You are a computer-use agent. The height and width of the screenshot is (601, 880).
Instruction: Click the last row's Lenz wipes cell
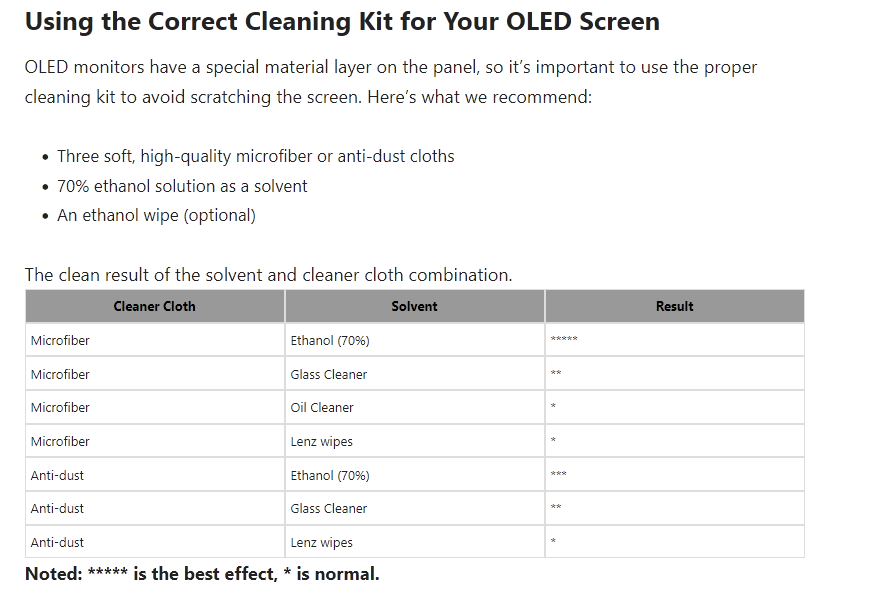[415, 542]
